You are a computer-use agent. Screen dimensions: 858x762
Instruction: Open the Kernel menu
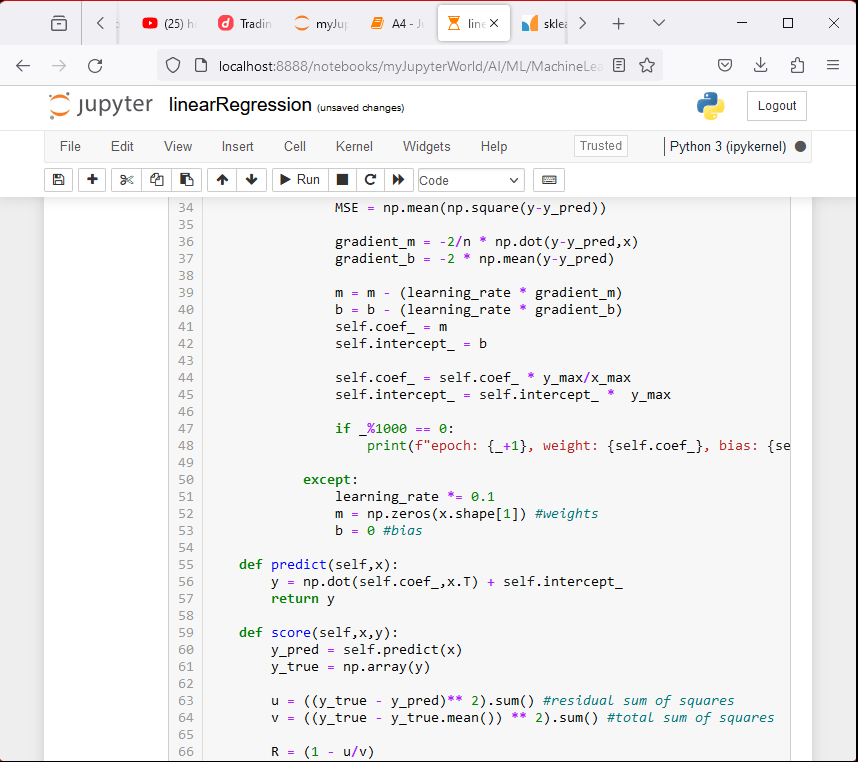[x=354, y=146]
